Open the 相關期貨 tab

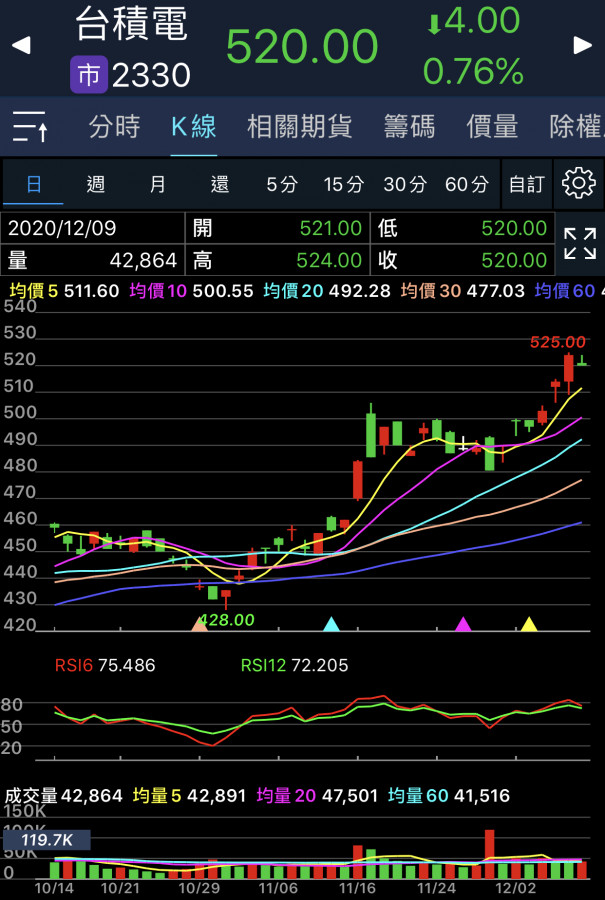[x=299, y=127]
